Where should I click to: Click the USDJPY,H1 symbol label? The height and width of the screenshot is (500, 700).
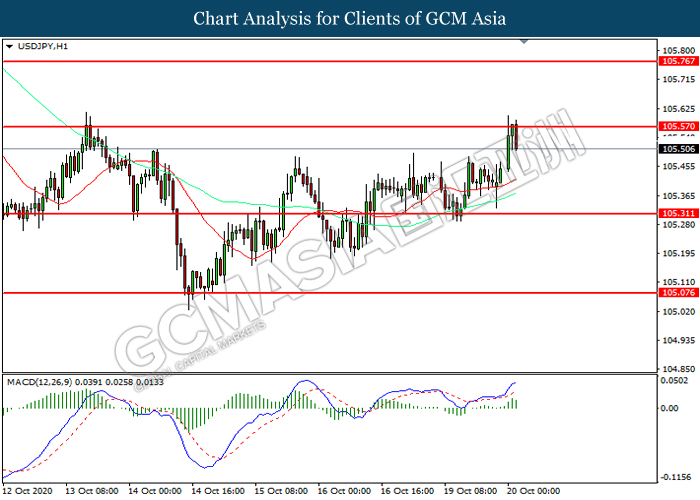(42, 46)
